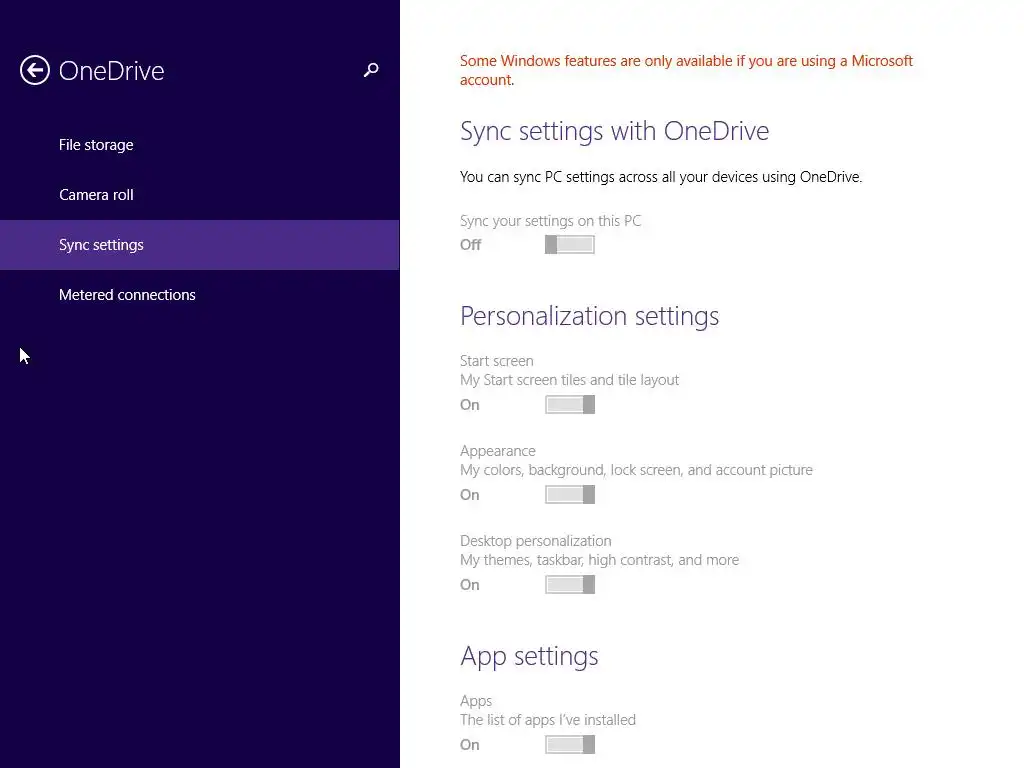Disable Desktop personalization sync toggle
This screenshot has width=1024, height=768.
570,585
